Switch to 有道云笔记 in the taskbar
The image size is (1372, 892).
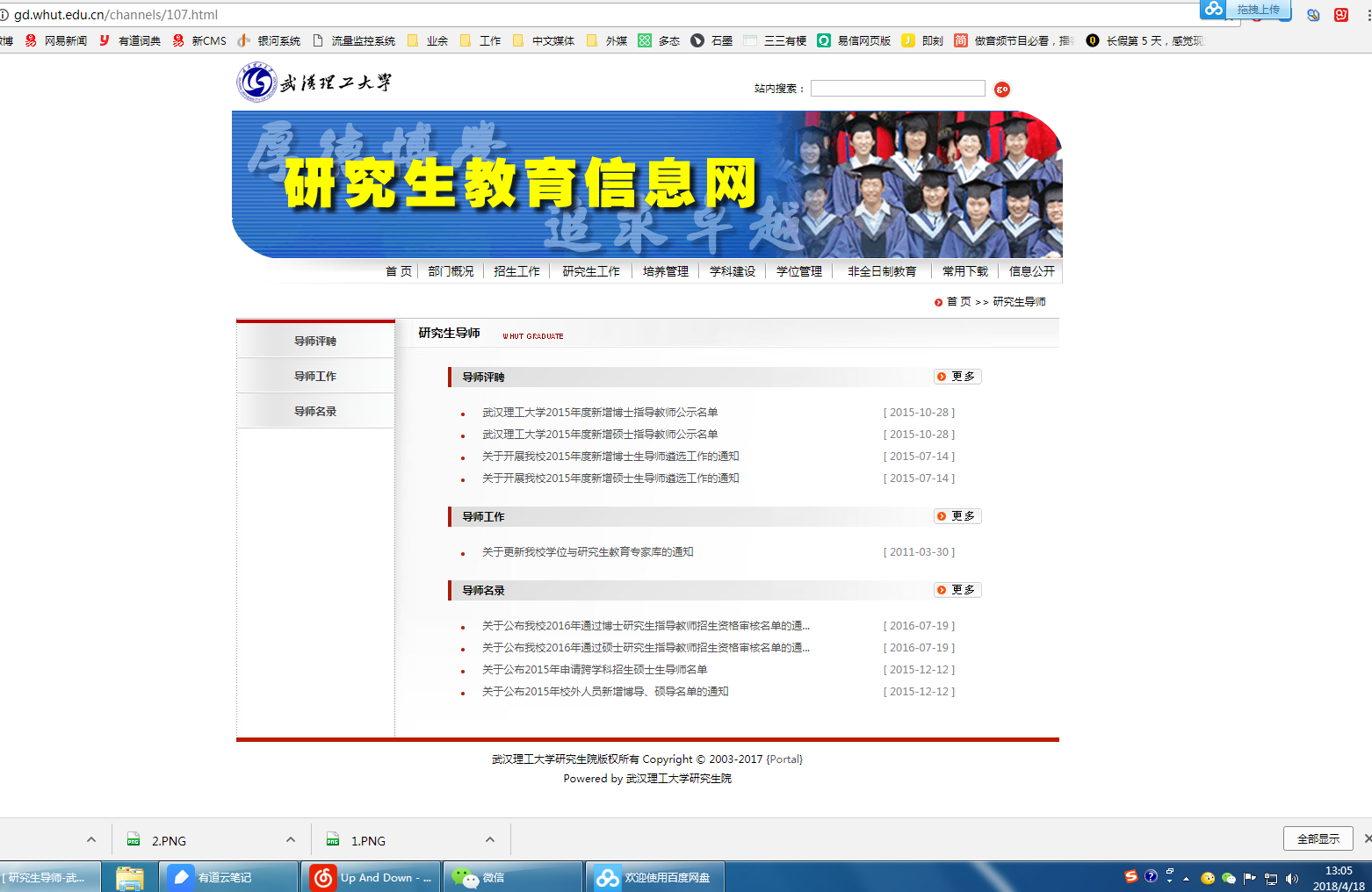pos(228,877)
